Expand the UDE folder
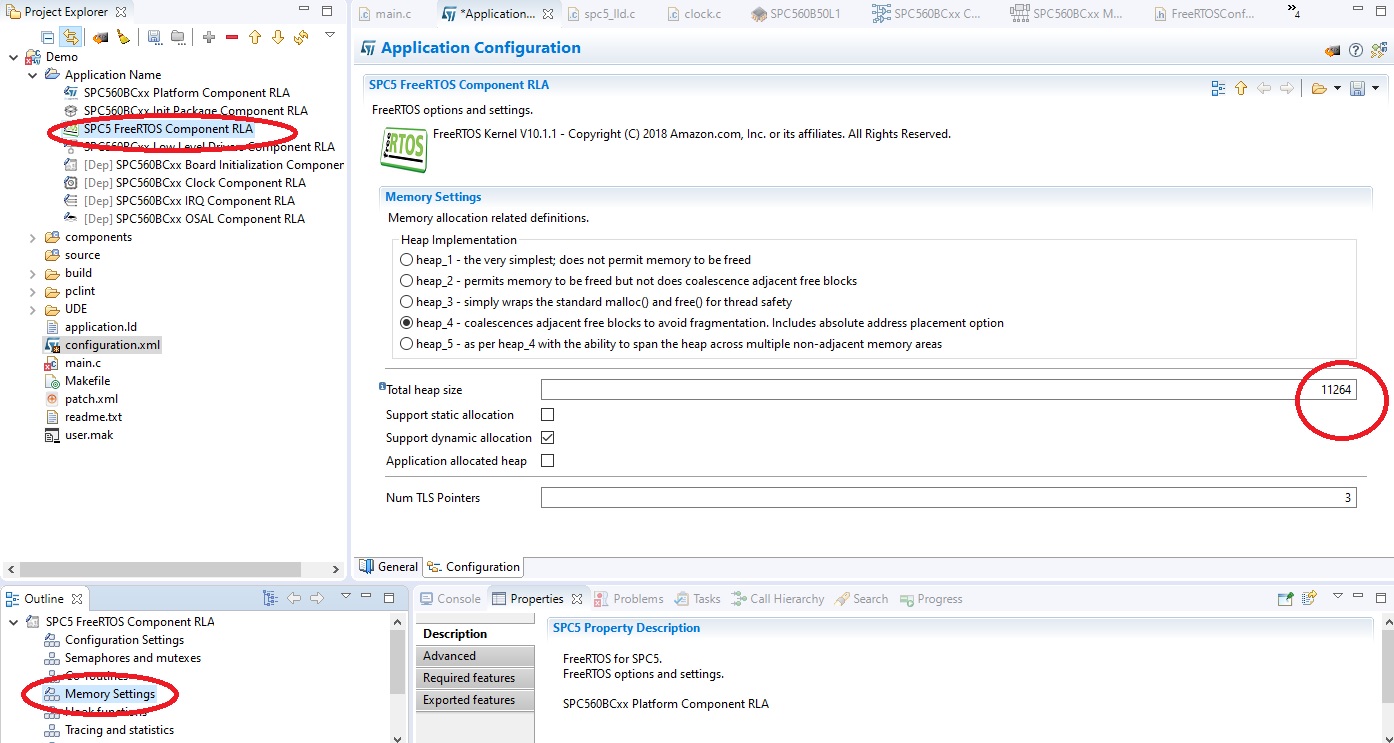 (x=32, y=309)
